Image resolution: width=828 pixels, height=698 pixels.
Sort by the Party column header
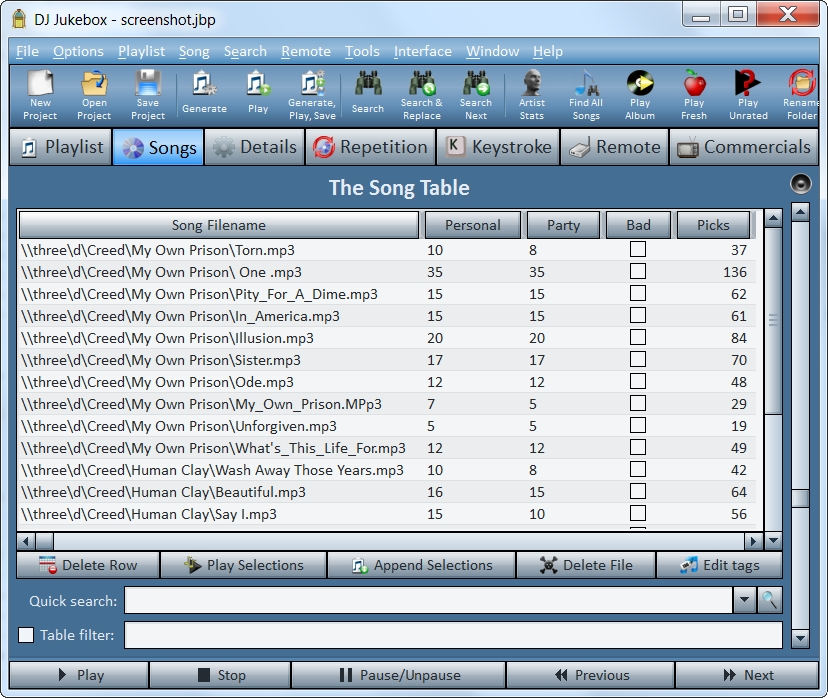(563, 225)
